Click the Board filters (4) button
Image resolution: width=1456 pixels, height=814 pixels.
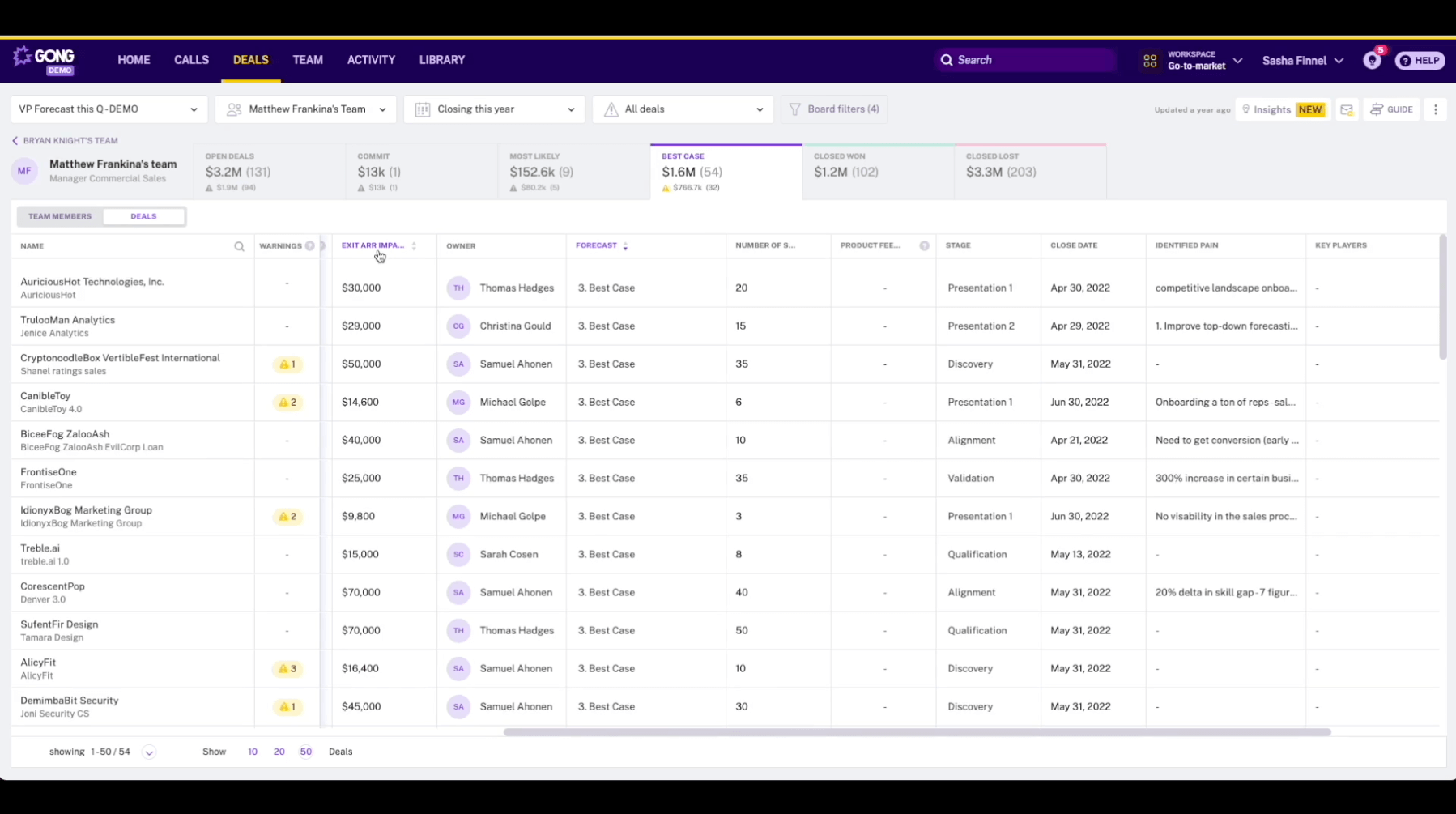point(834,109)
